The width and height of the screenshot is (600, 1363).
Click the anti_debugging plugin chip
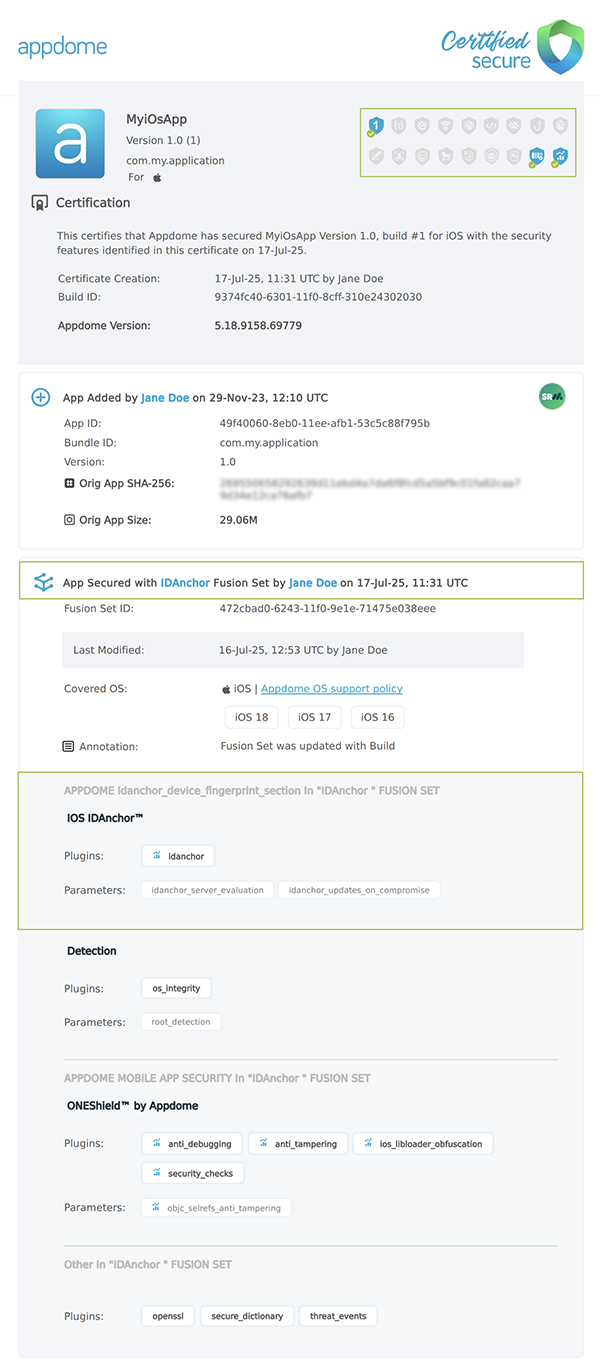[x=191, y=1143]
